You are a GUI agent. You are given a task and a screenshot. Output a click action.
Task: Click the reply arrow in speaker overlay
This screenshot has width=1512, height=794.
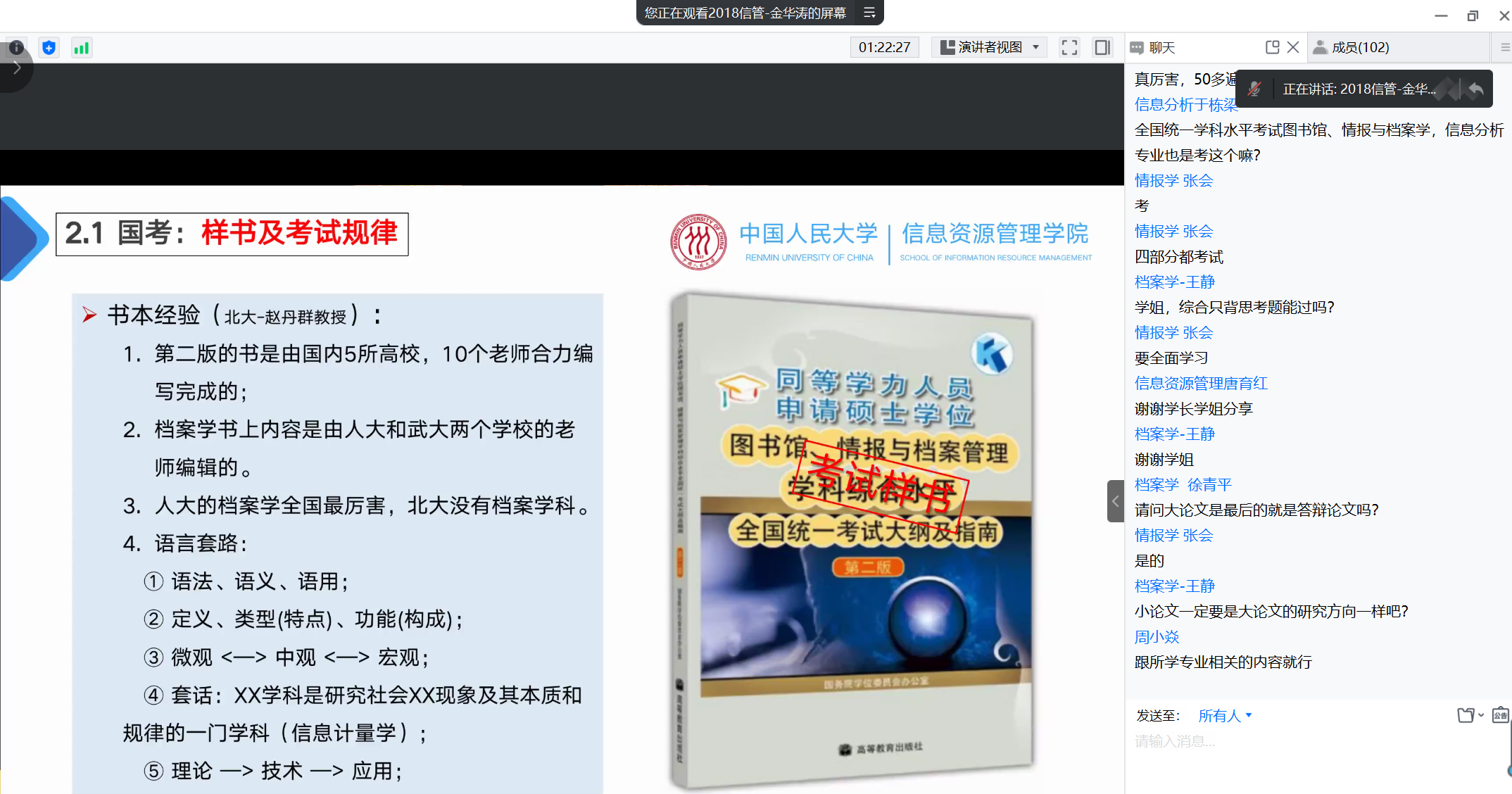click(1476, 89)
